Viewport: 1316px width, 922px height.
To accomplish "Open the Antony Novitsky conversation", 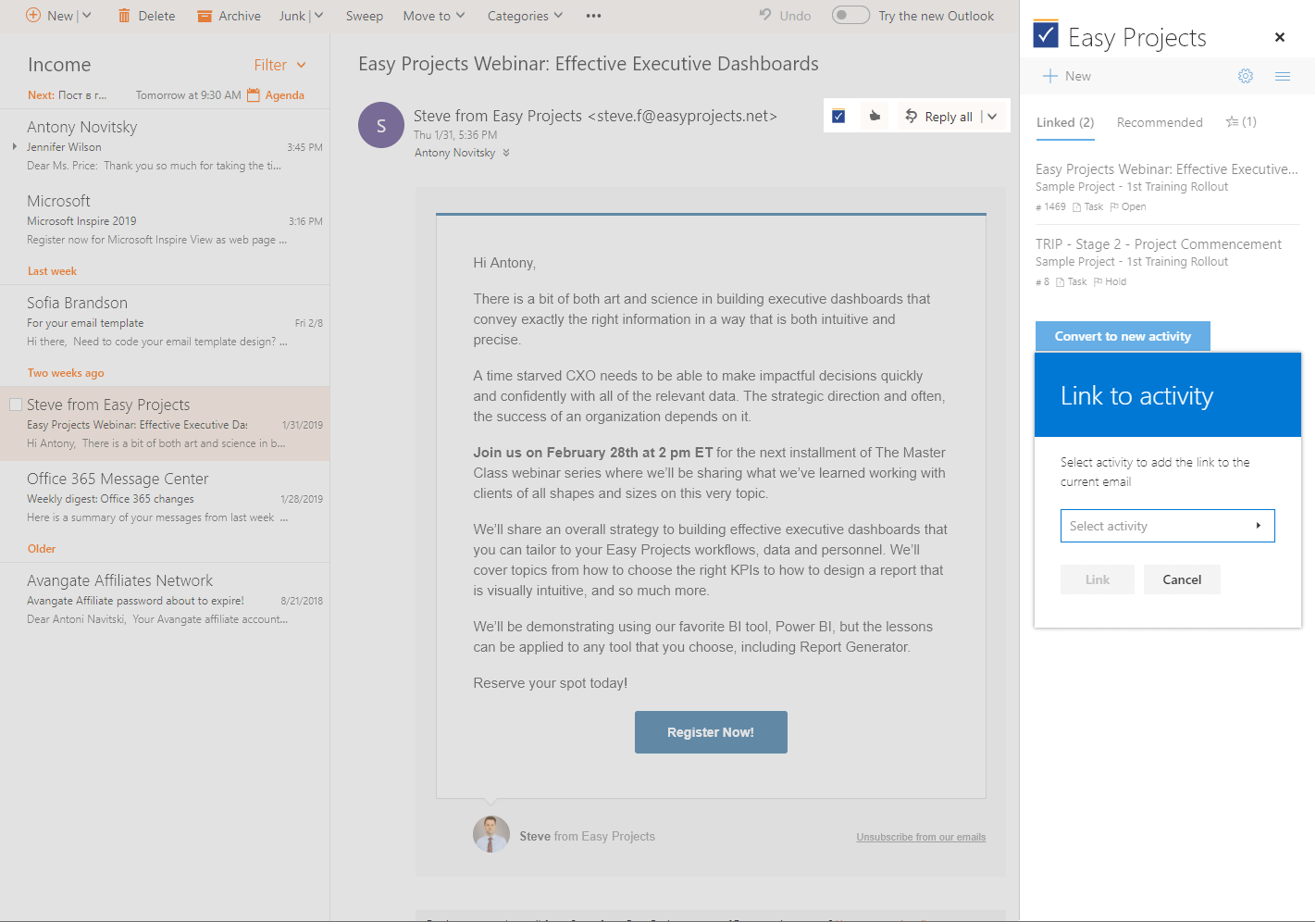I will [165, 145].
